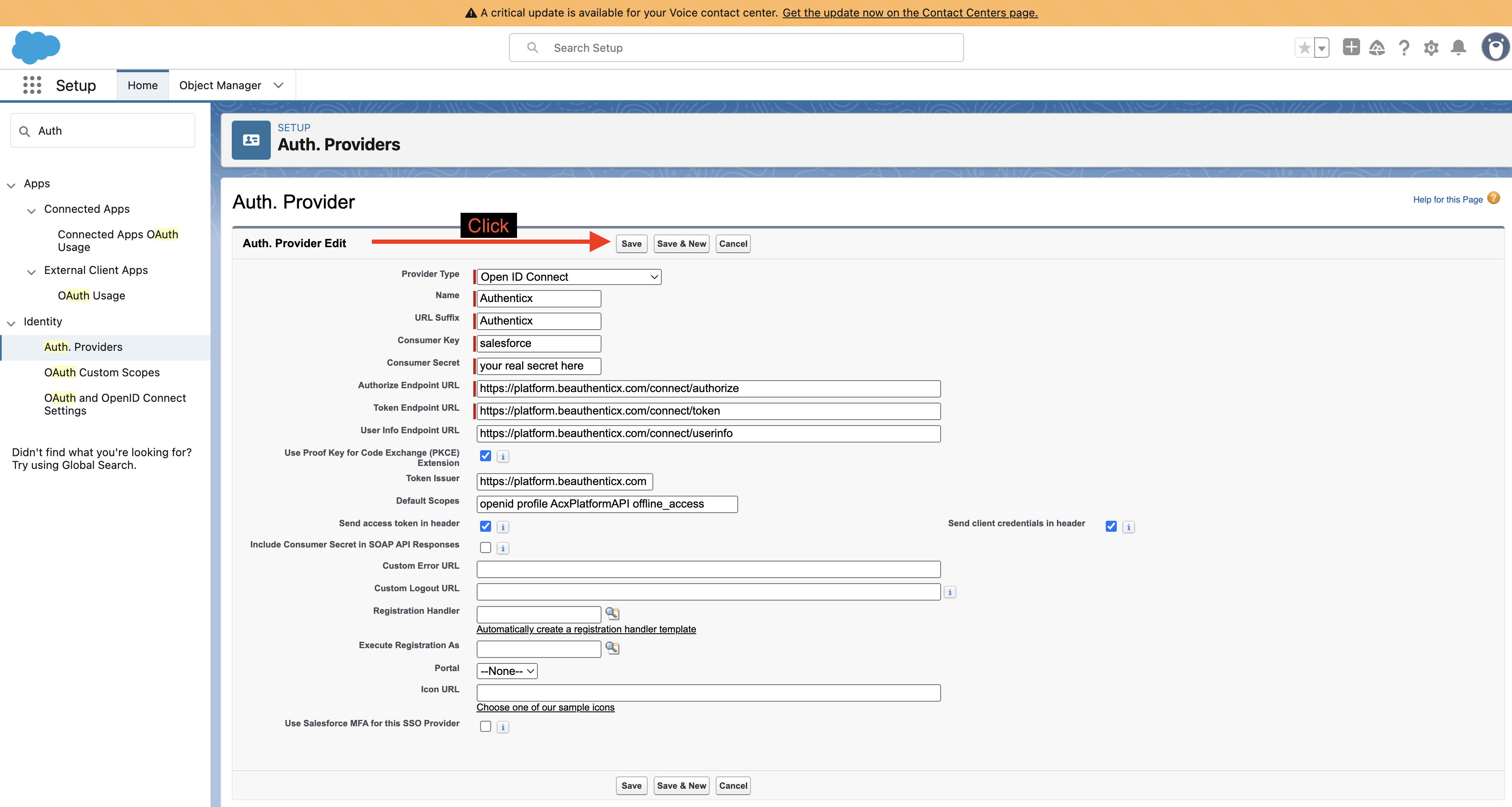The image size is (1512, 807).
Task: Click the bottom Save & New button
Action: pos(681,786)
